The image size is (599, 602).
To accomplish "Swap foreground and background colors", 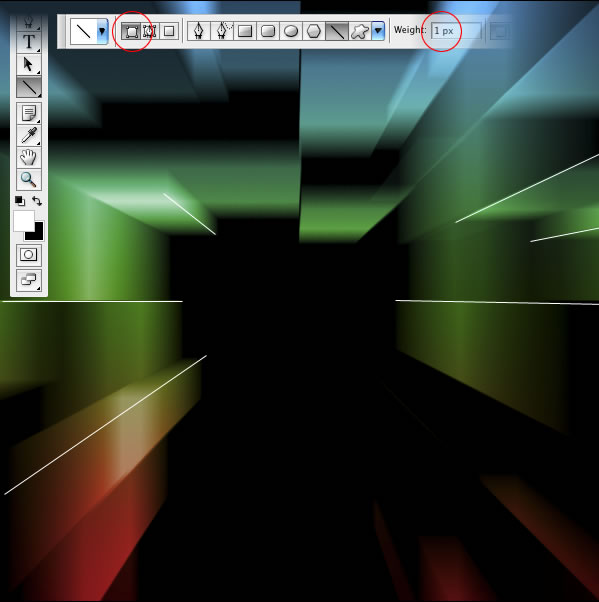I will coord(37,201).
